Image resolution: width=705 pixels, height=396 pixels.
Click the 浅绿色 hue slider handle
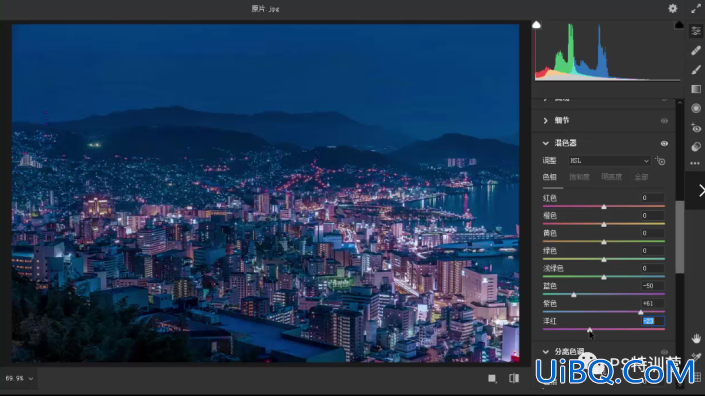(x=604, y=277)
